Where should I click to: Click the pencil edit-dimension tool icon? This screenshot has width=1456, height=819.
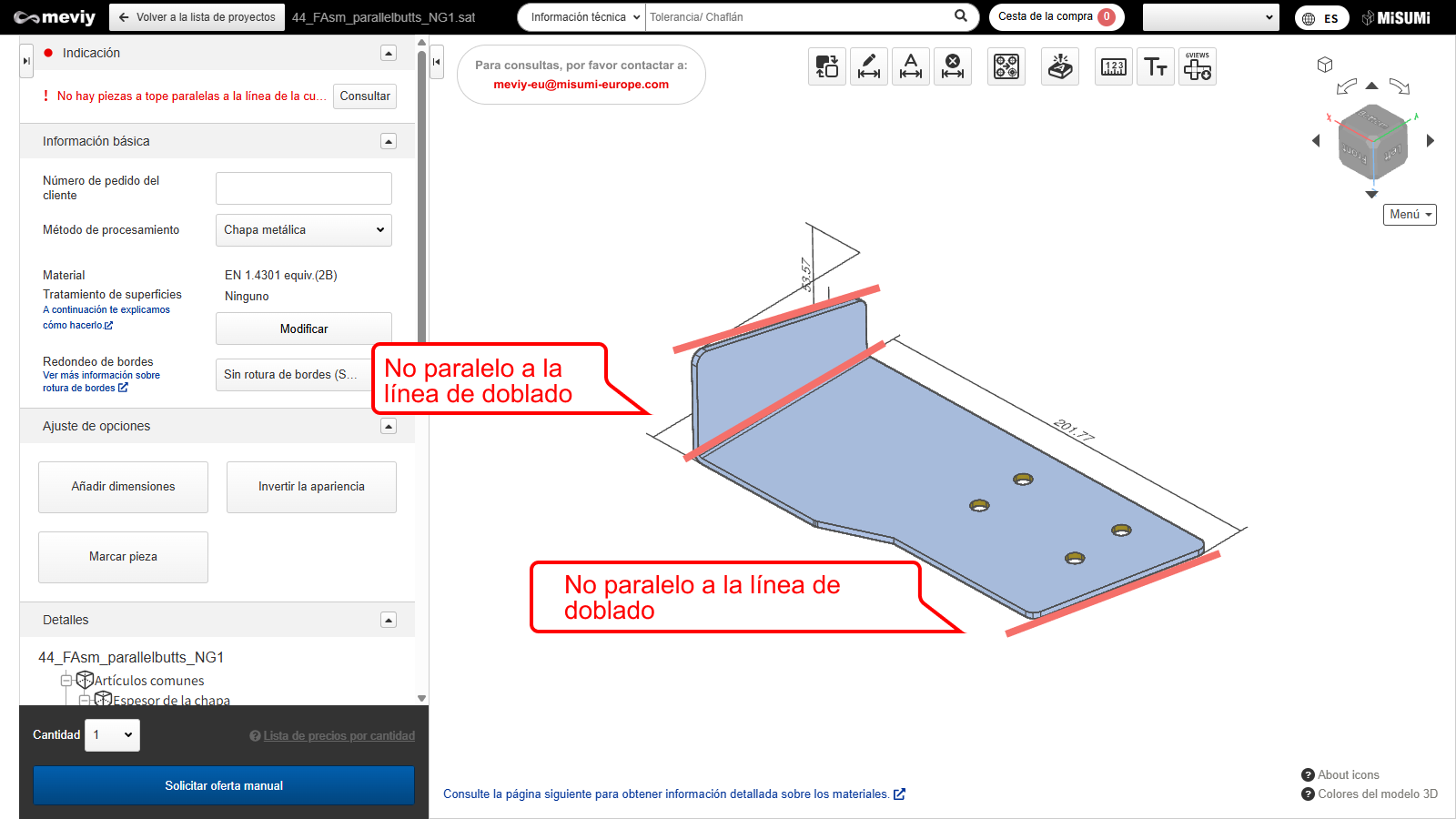(869, 66)
